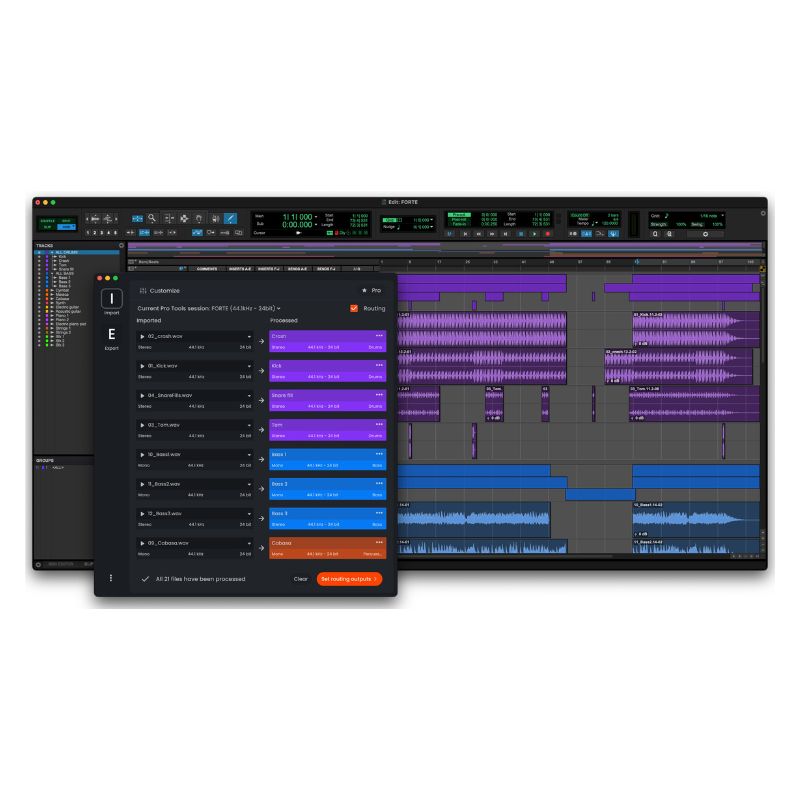Click the Set routing outputs button

click(350, 579)
